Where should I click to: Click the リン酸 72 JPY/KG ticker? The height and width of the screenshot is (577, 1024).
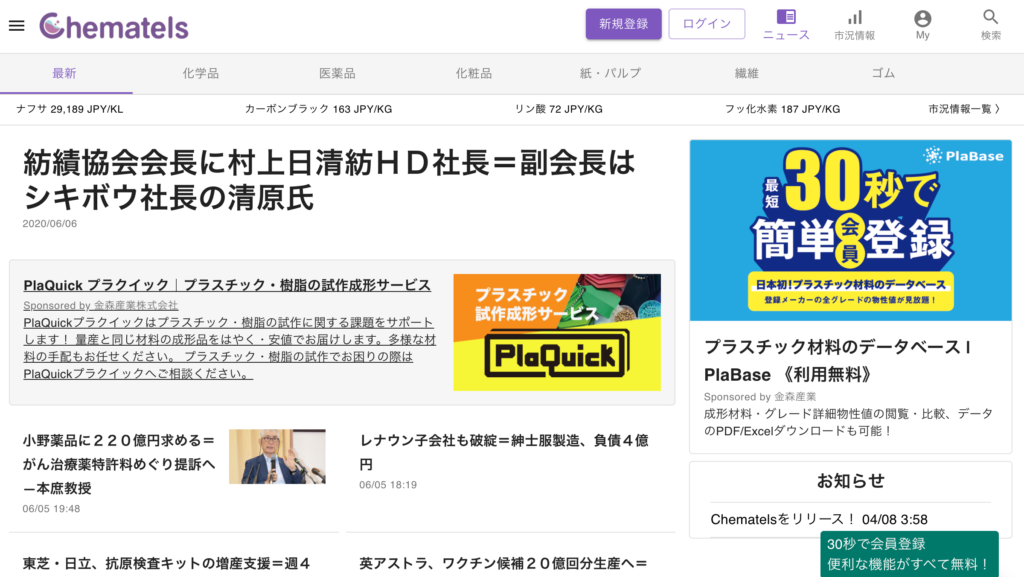pyautogui.click(x=558, y=110)
